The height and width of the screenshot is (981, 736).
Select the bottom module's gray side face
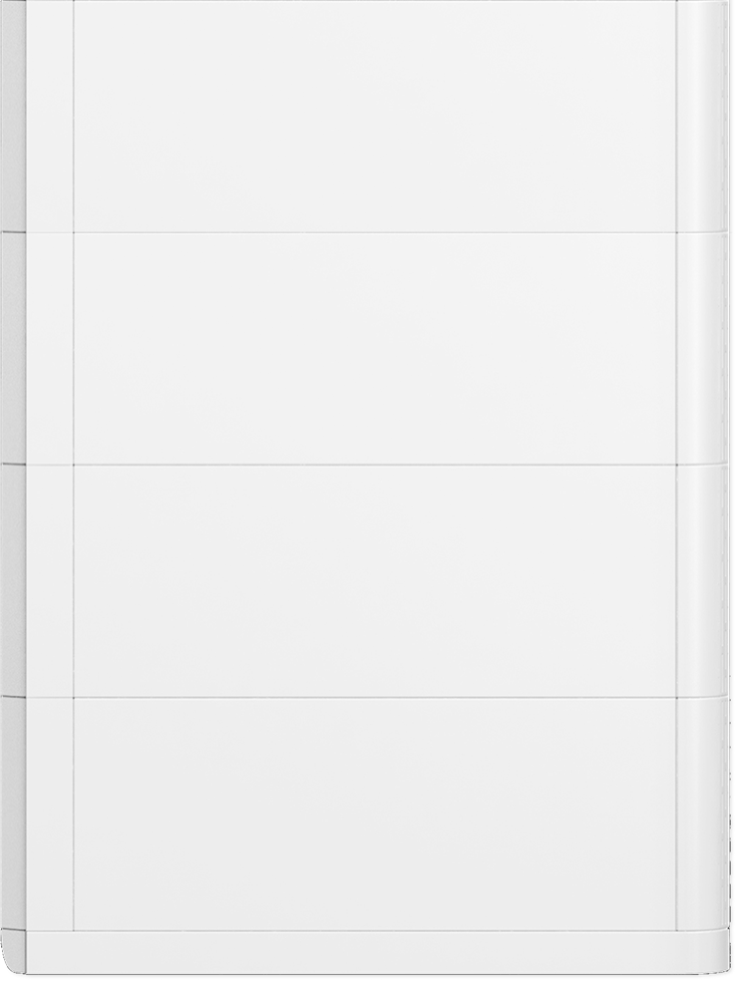pyautogui.click(x=13, y=814)
